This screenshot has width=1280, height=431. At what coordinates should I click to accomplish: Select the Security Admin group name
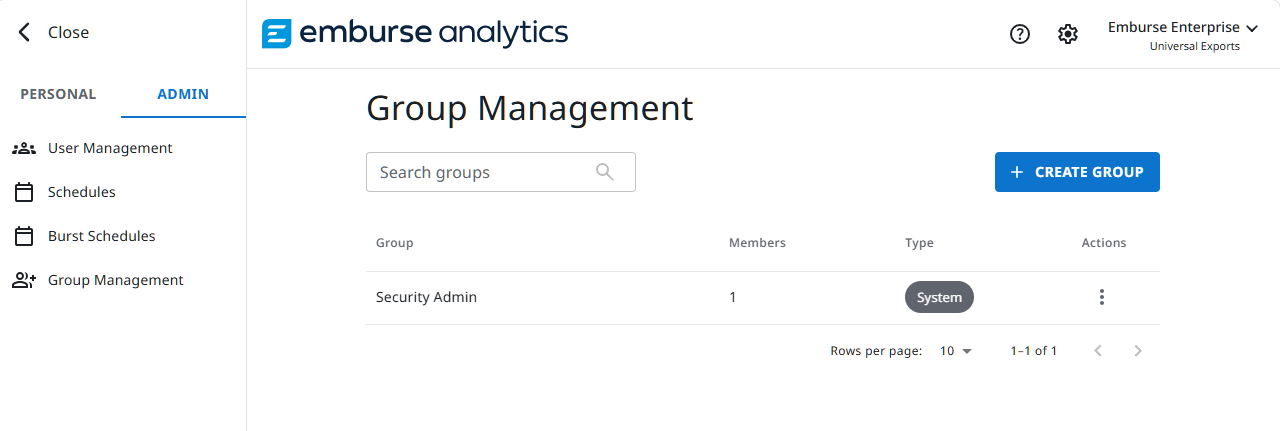pos(426,297)
